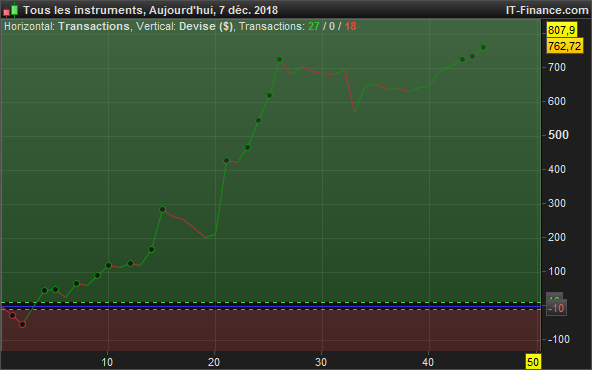Click the lowest red dot below -10 line
Image resolution: width=592 pixels, height=370 pixels.
click(x=22, y=324)
